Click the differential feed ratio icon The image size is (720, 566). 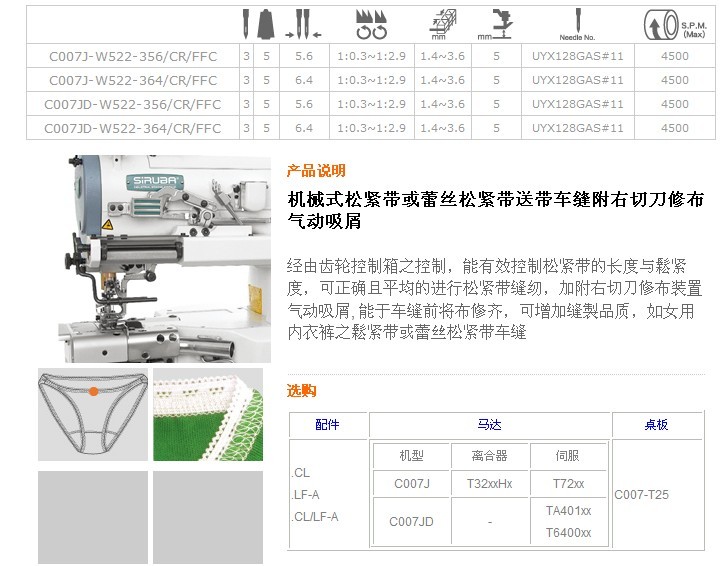tap(371, 22)
